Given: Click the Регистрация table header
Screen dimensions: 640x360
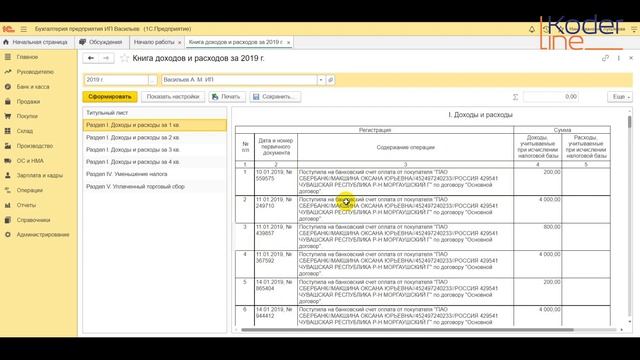Looking at the screenshot, I should 375,130.
